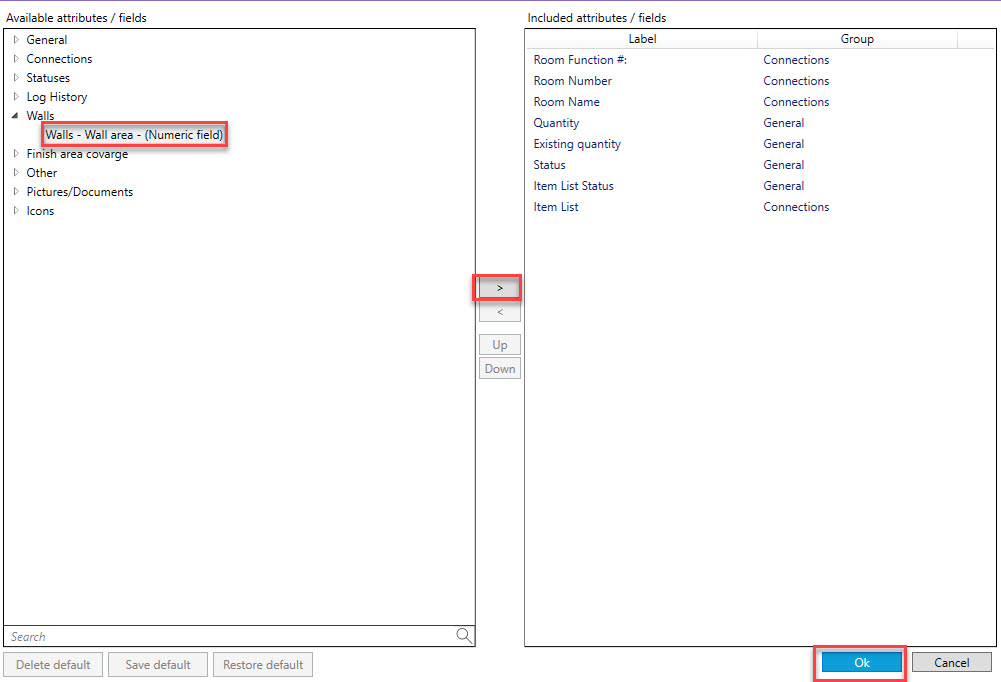1001x682 pixels.
Task: Collapse the Walls tree node
Action: (x=16, y=116)
